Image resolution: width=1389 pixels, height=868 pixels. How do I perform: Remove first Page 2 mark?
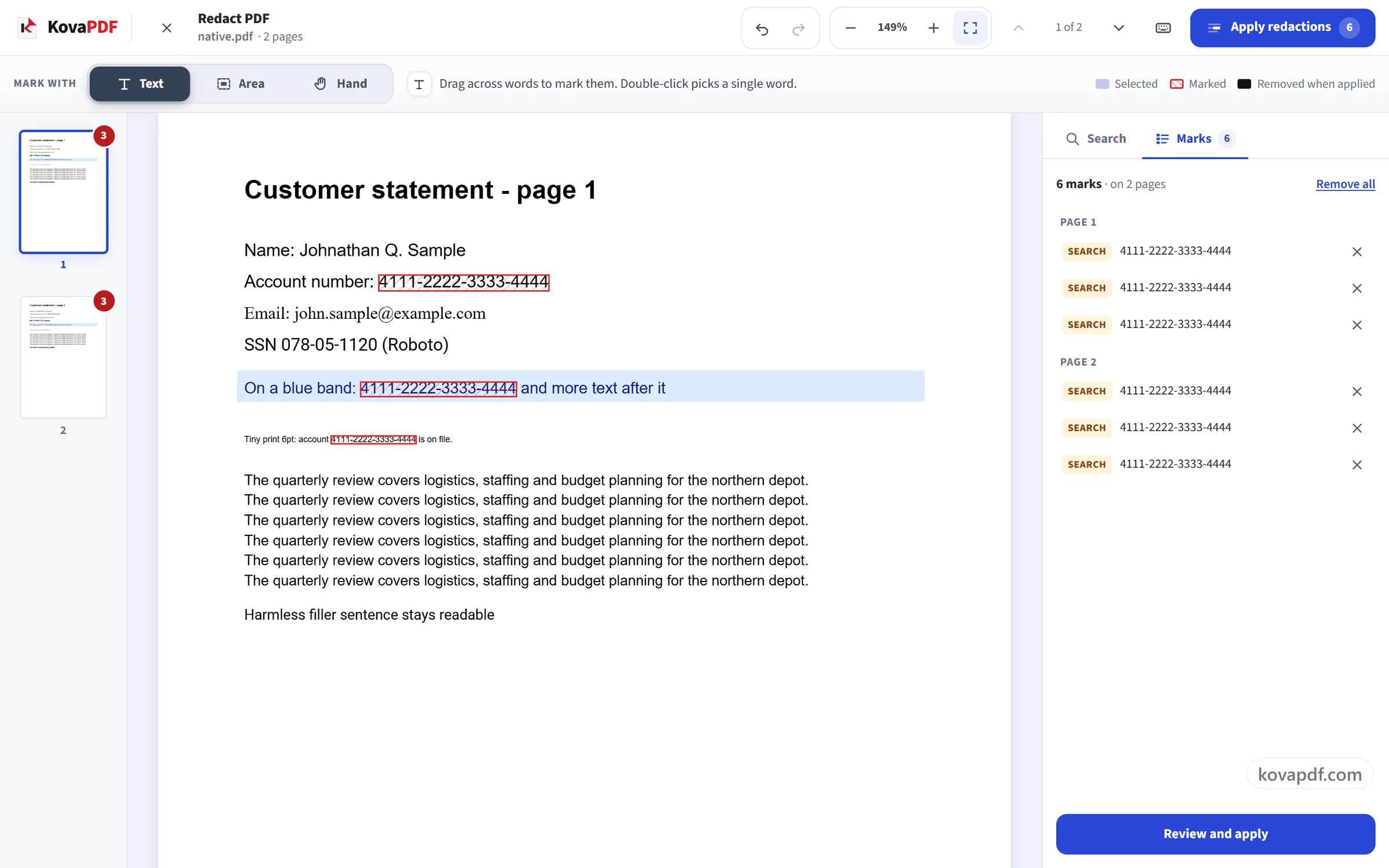1357,392
